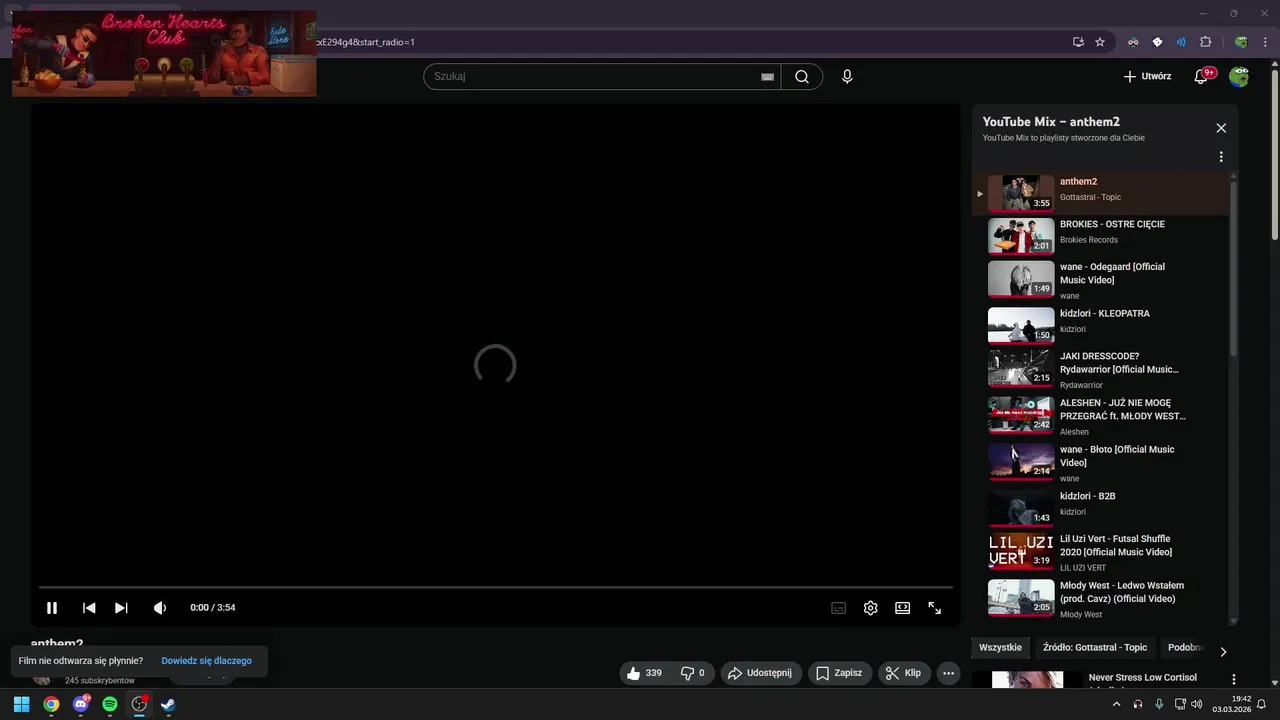Mute the player volume speaker icon
This screenshot has width=1280, height=720.
pyautogui.click(x=160, y=608)
